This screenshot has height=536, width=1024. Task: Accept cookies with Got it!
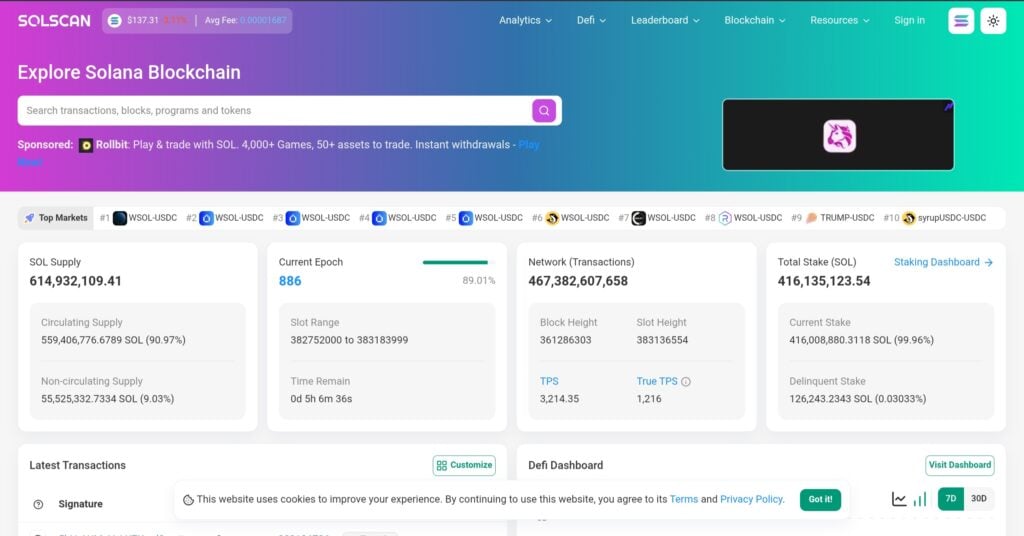pos(820,499)
